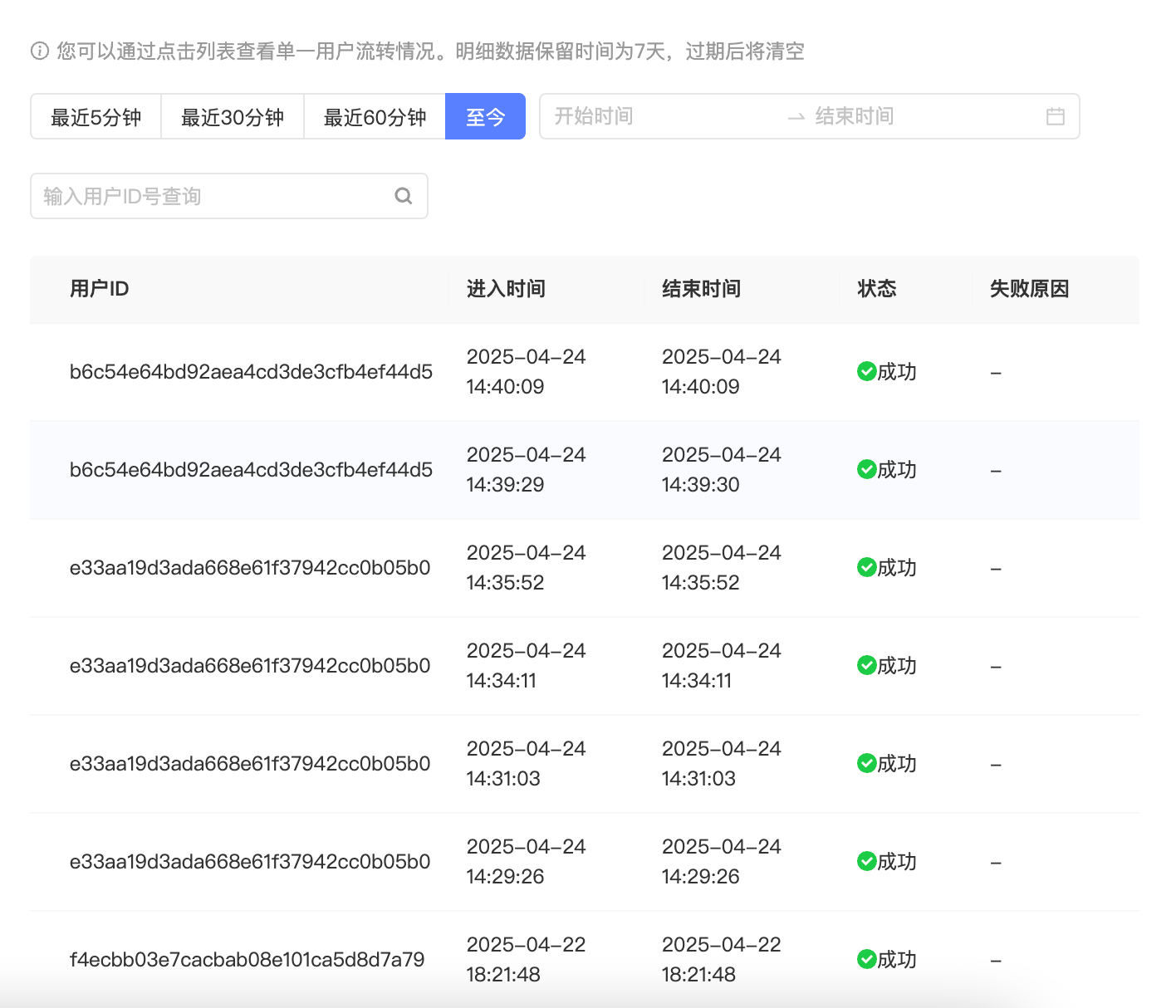1176x1008 pixels.
Task: Select the 至今 time filter
Action: pos(486,116)
